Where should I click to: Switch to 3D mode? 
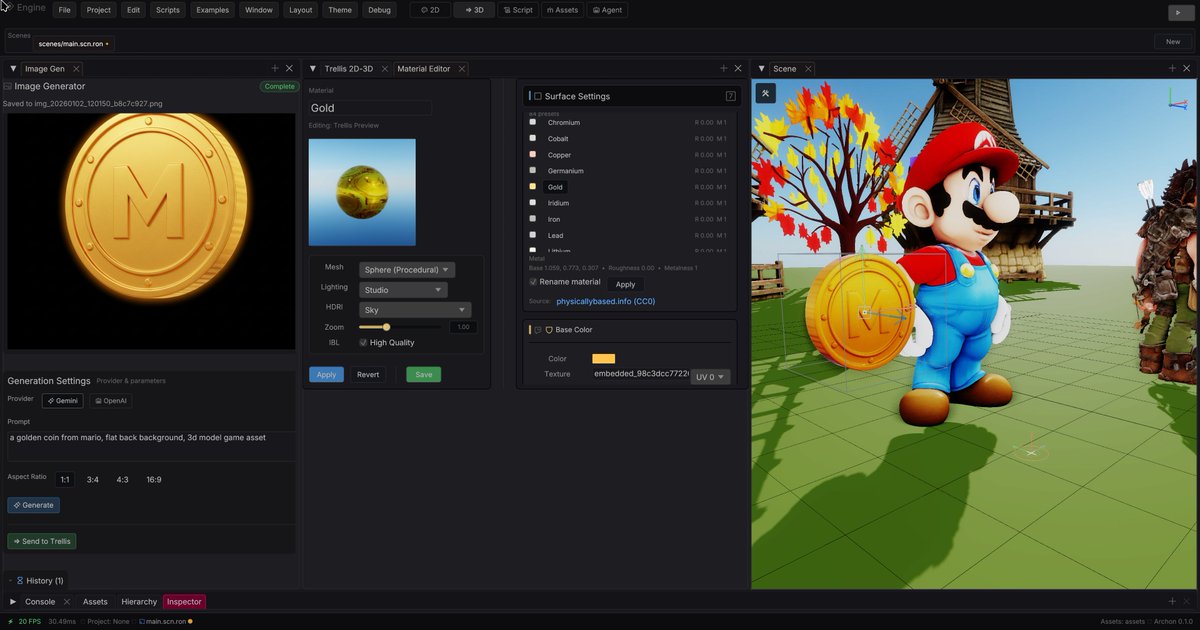[x=474, y=10]
